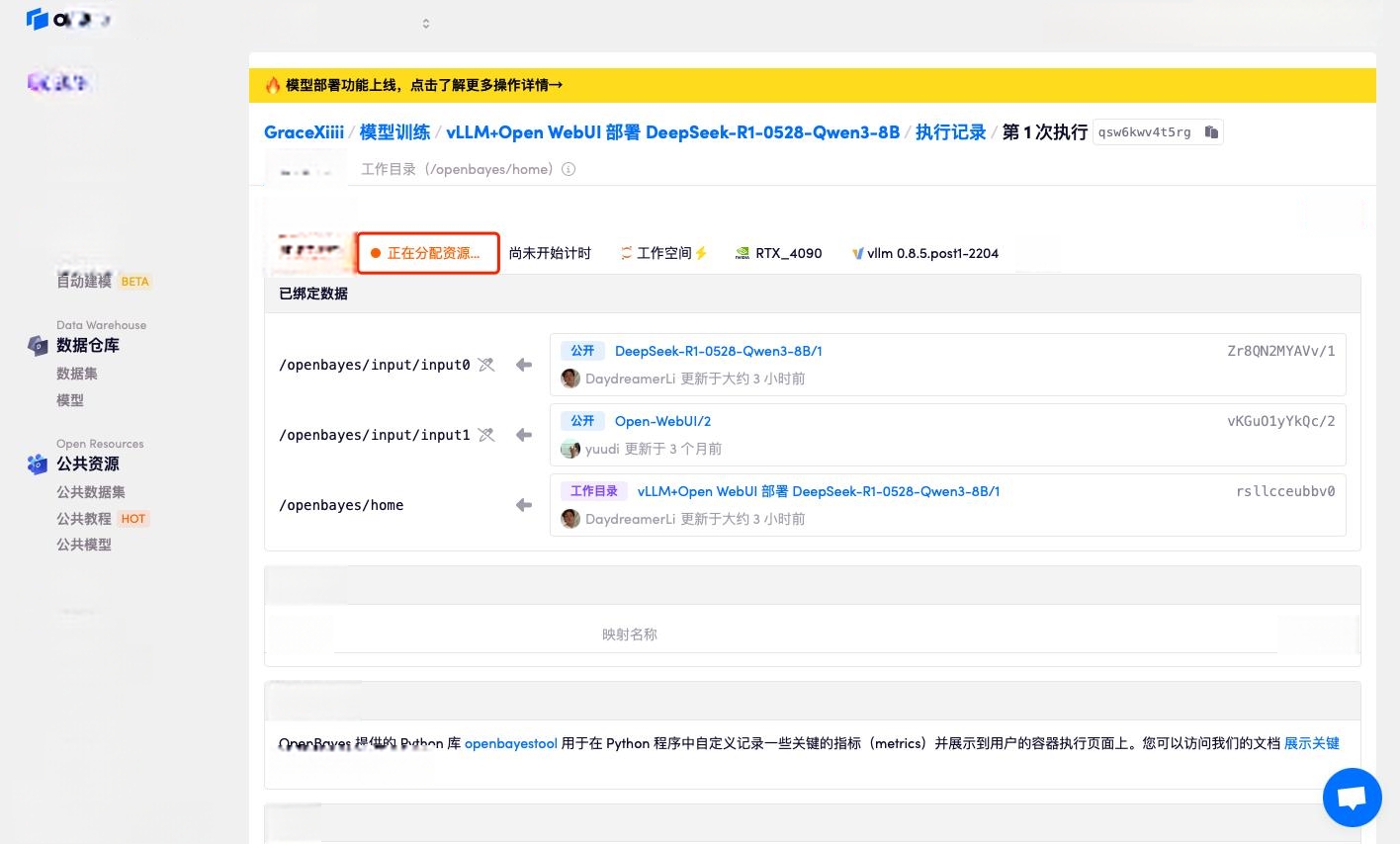
Task: Click the Zr8QN2MYAVv/1 identifier
Action: tap(1281, 351)
